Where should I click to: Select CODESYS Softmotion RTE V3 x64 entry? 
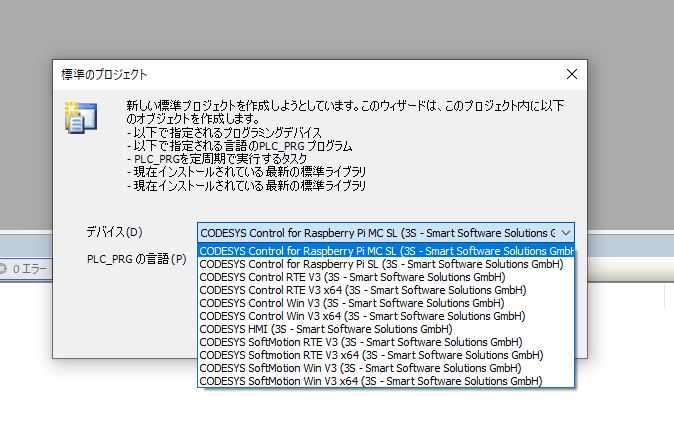tap(386, 355)
